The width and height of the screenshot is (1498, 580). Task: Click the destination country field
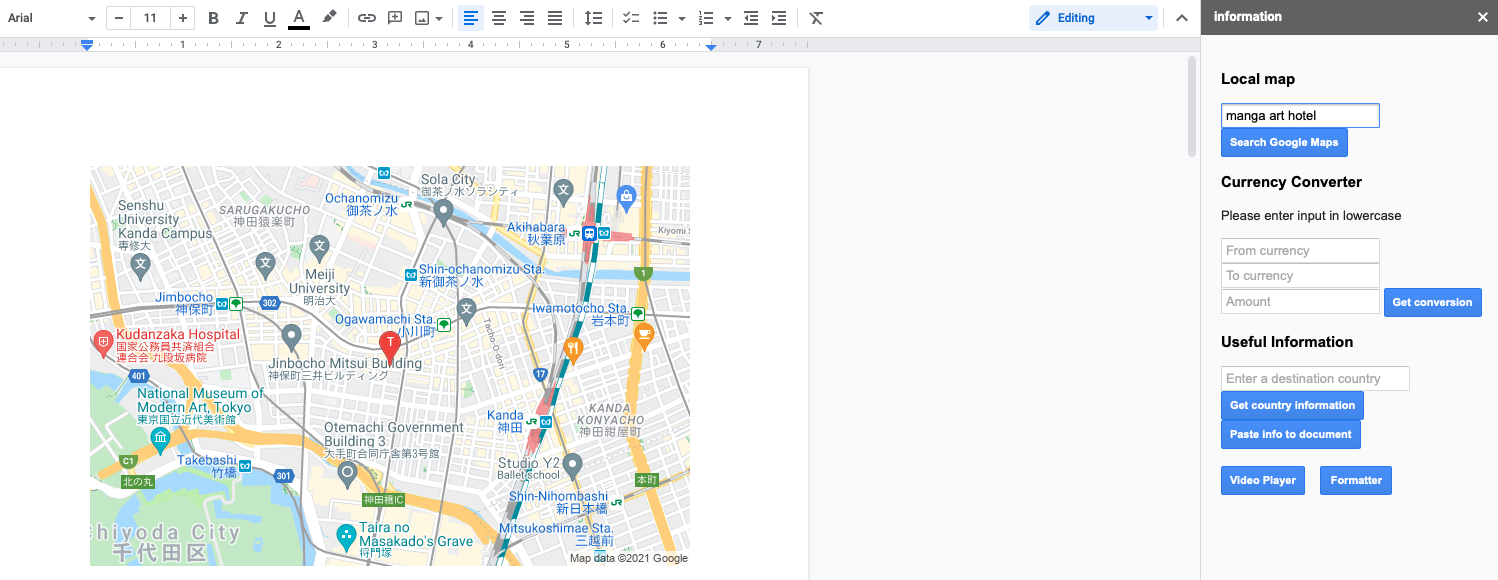coord(1315,379)
